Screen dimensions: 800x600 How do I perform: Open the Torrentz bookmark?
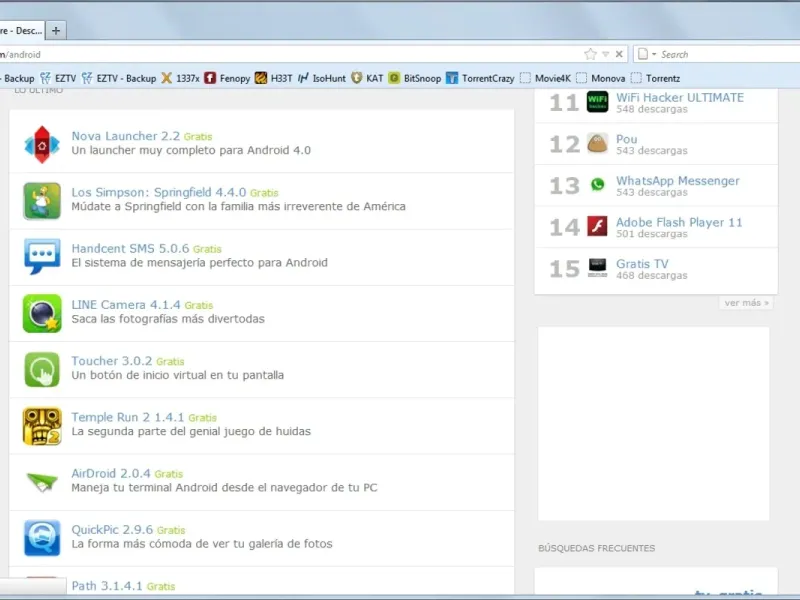(656, 78)
